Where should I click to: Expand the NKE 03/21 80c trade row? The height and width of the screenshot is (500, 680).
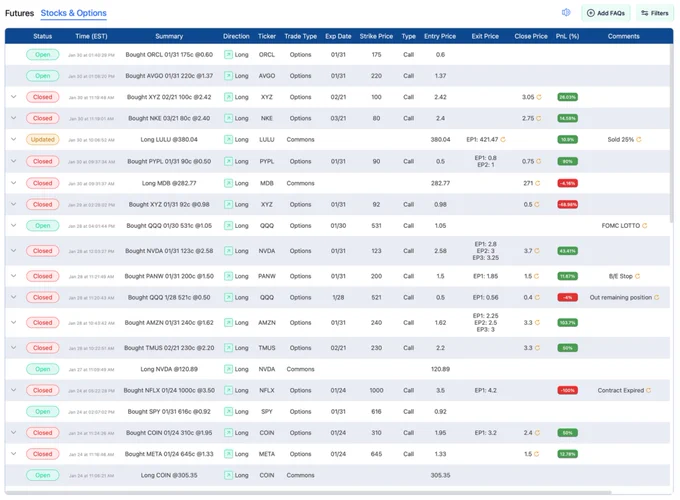point(13,118)
